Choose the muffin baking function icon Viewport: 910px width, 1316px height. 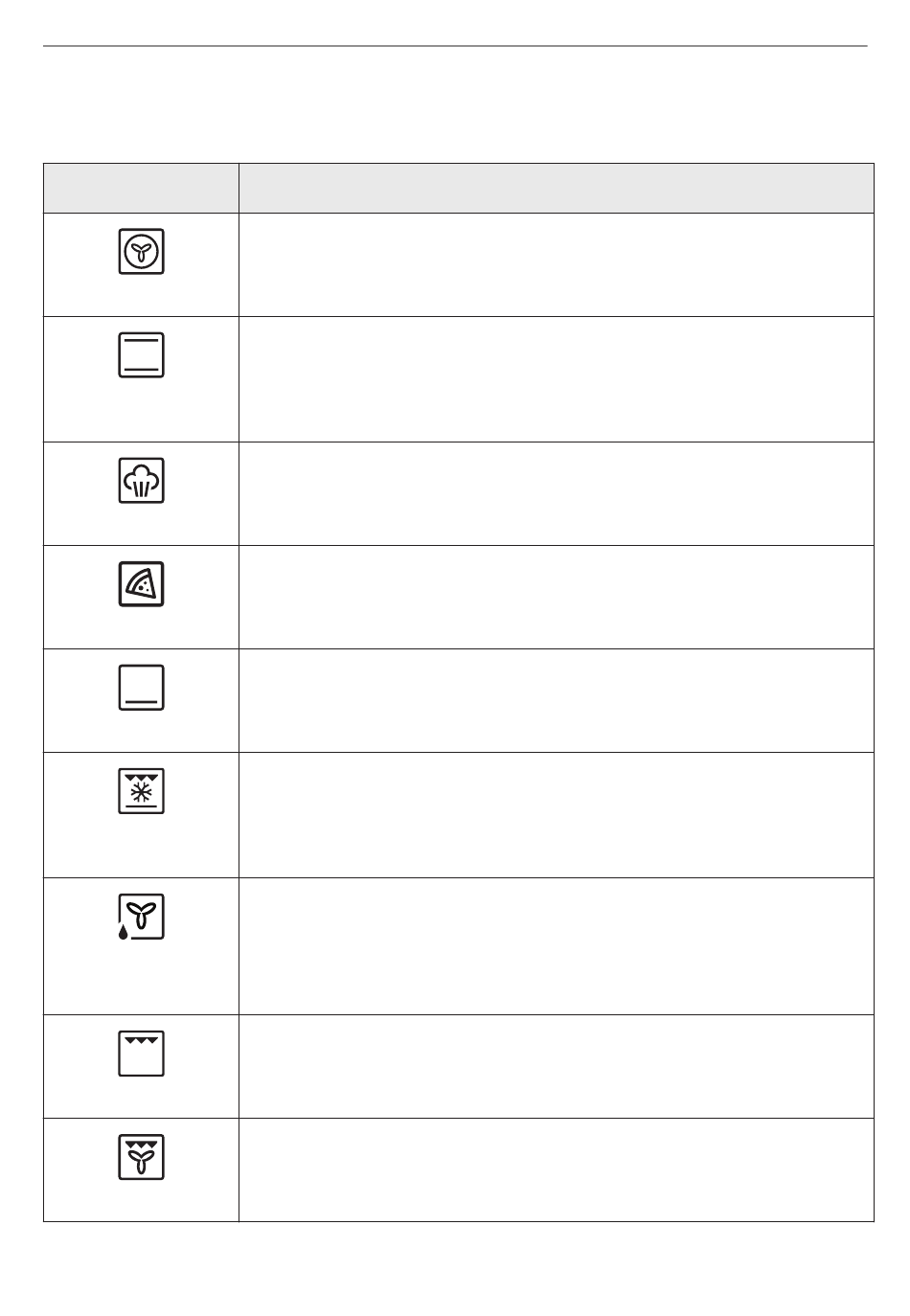[x=142, y=481]
